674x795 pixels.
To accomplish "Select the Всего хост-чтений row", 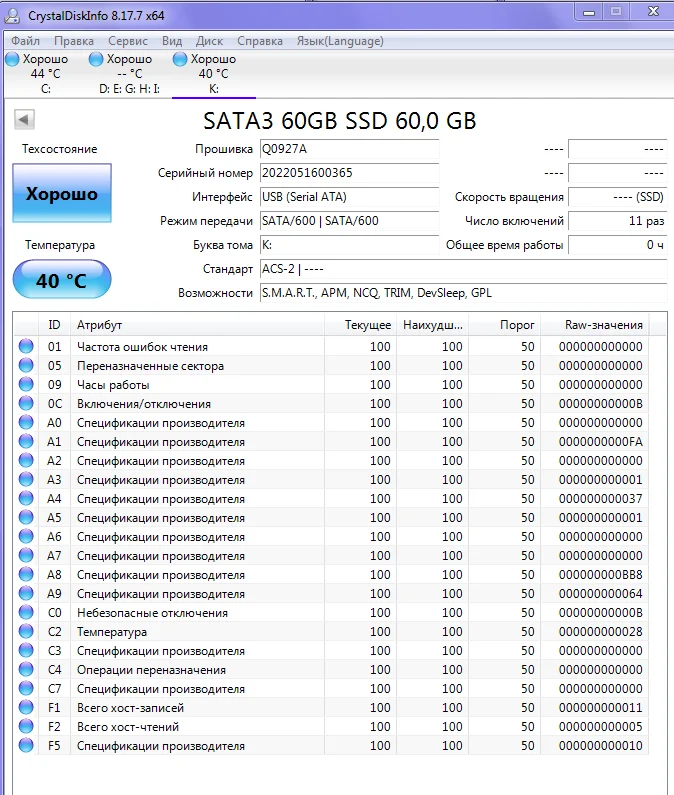I will pyautogui.click(x=331, y=727).
